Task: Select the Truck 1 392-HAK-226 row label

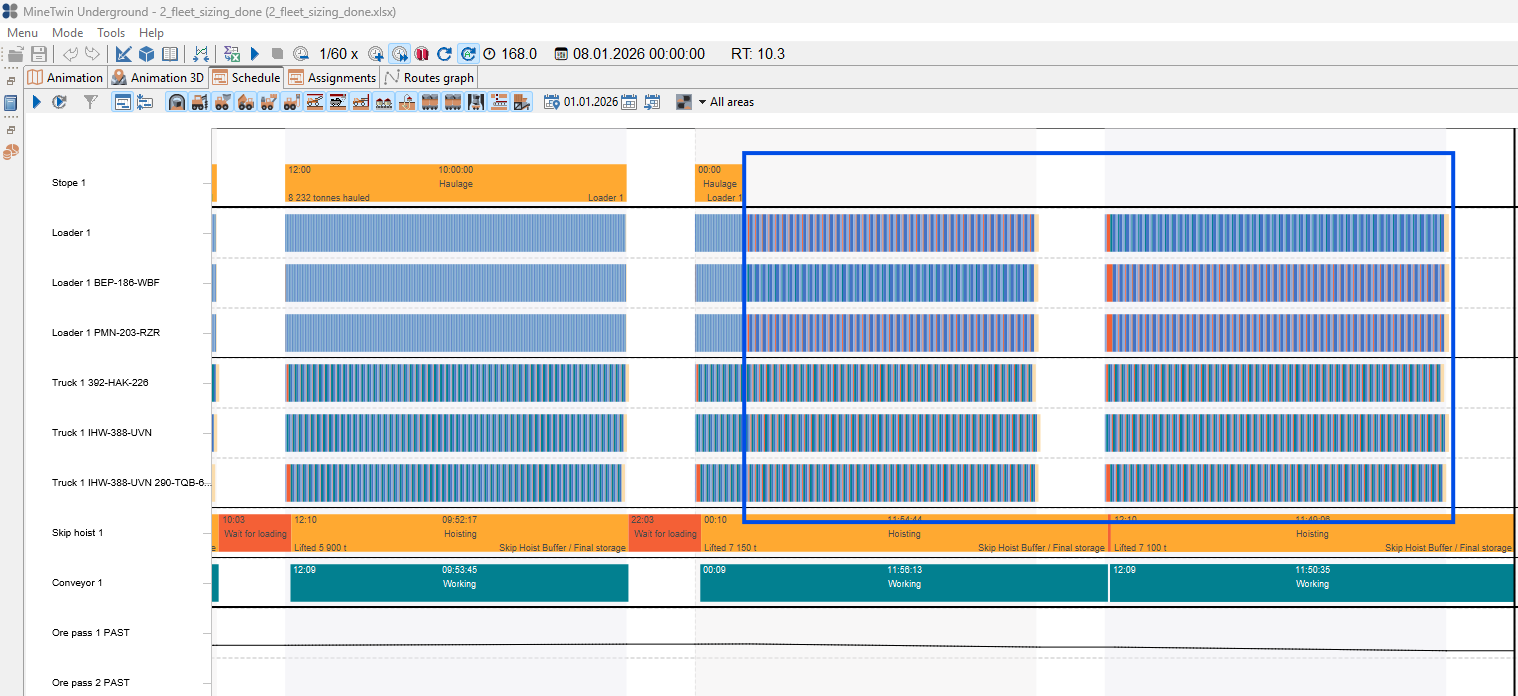Action: pyautogui.click(x=100, y=383)
